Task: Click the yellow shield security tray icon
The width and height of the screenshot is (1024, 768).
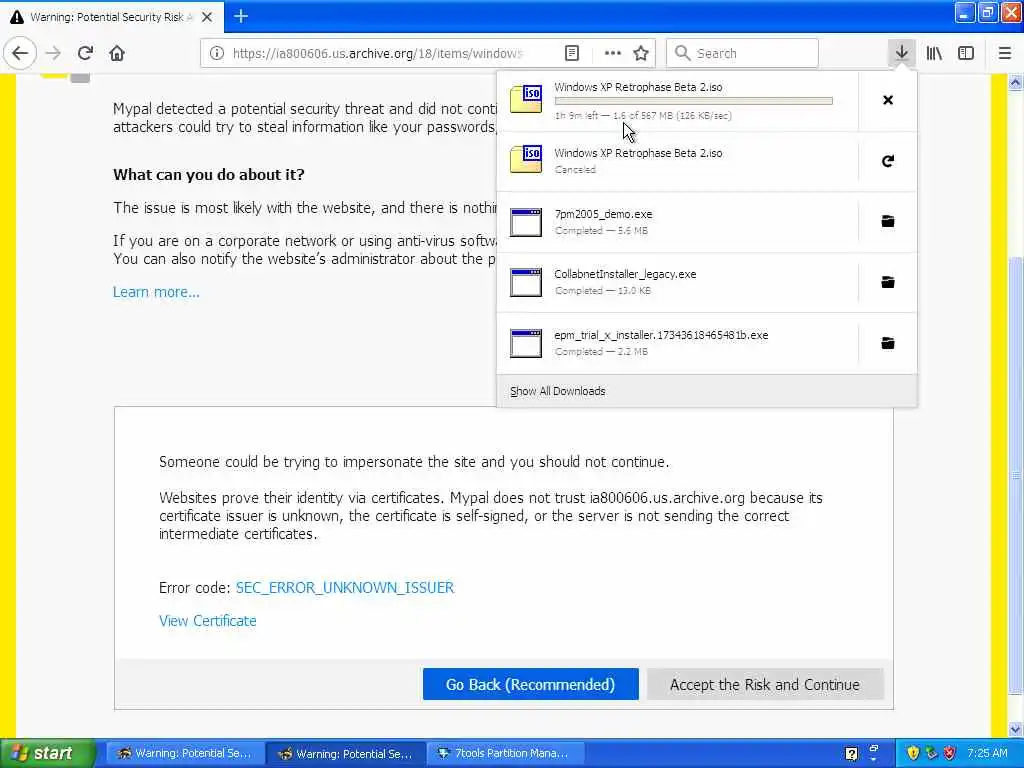Action: pos(913,753)
